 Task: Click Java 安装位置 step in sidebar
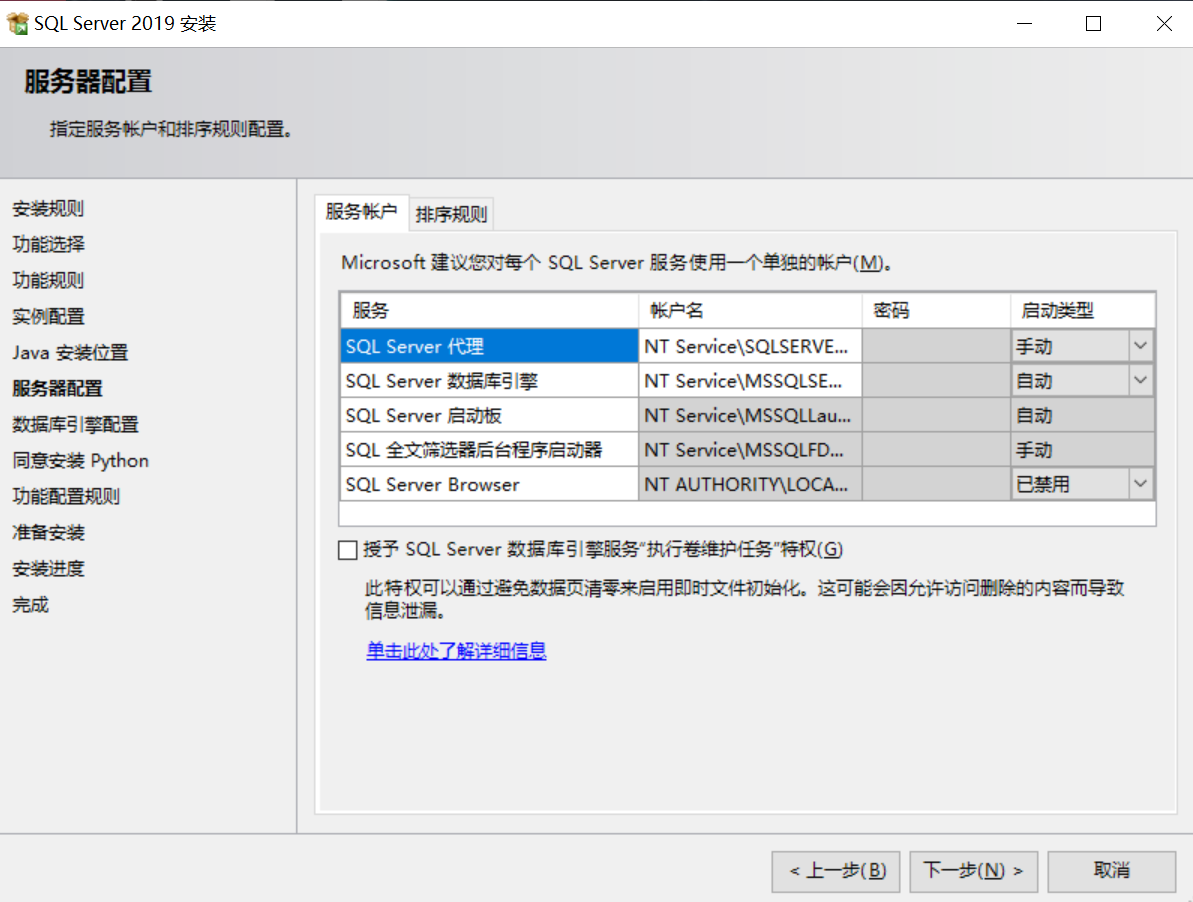coord(70,352)
